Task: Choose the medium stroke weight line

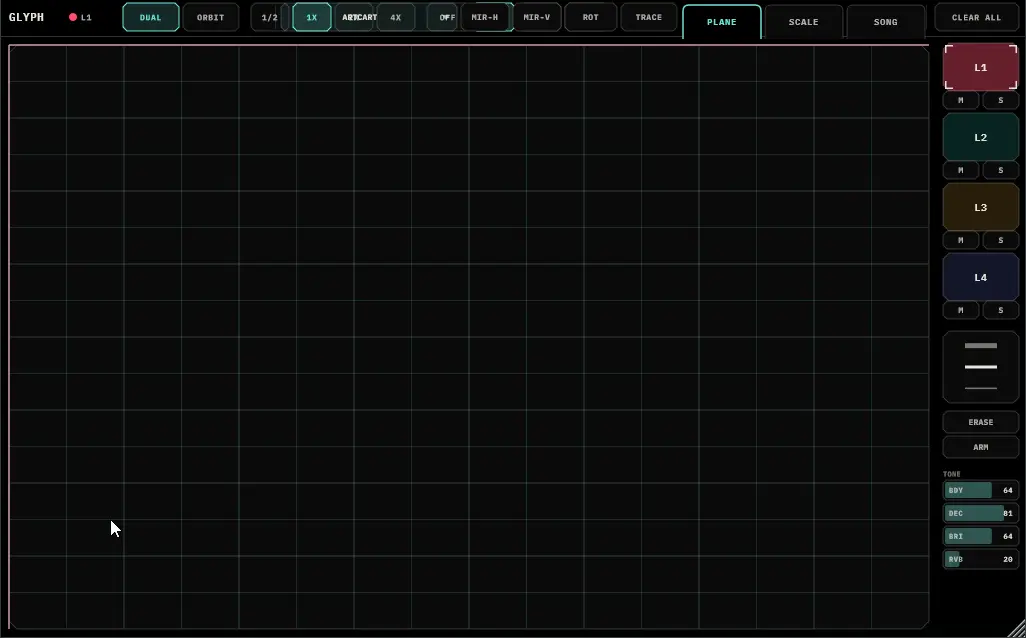Action: [981, 367]
